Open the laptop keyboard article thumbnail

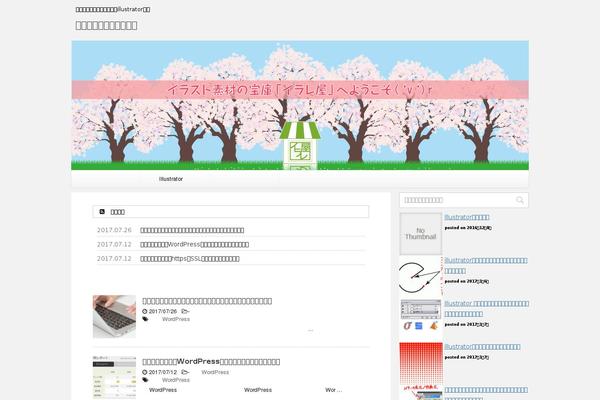click(x=114, y=317)
